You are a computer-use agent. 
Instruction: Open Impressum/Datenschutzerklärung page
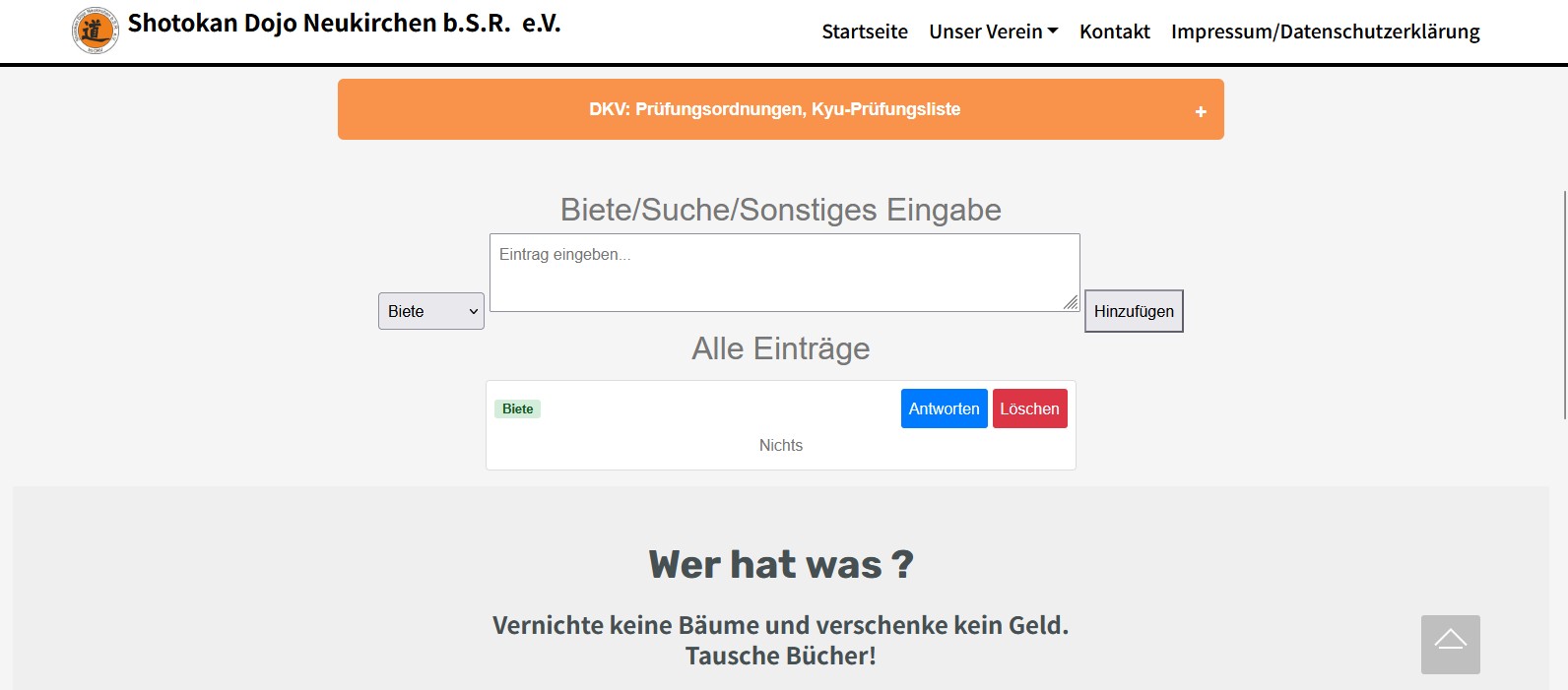click(1325, 31)
